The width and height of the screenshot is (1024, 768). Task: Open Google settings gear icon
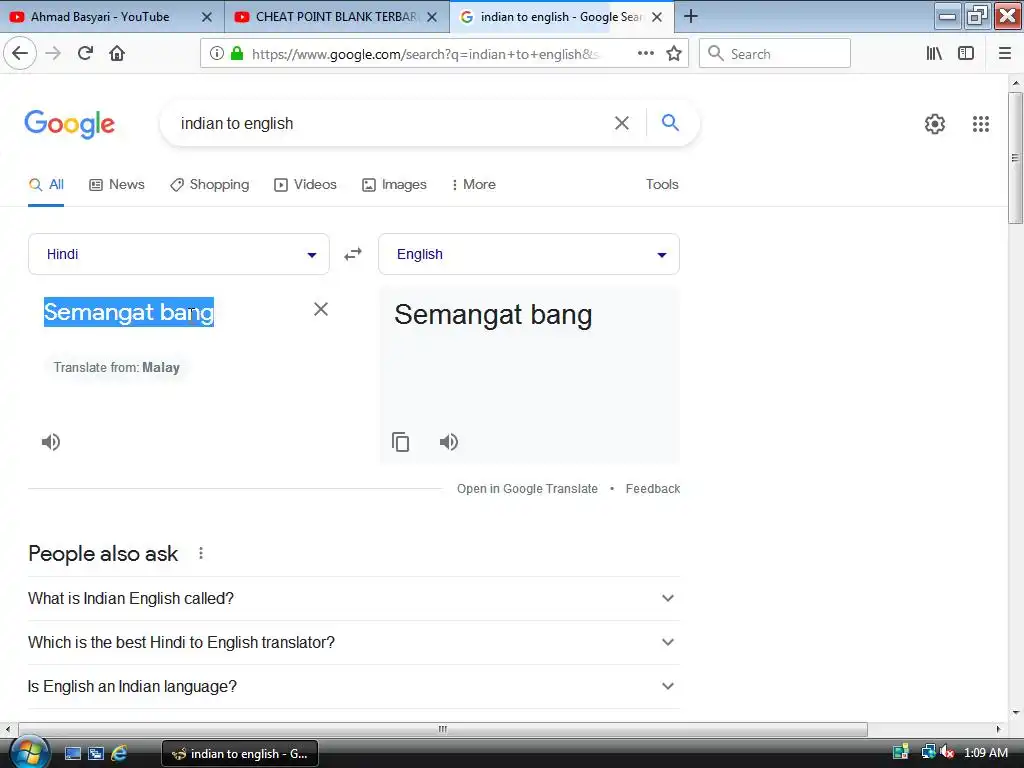(x=935, y=123)
